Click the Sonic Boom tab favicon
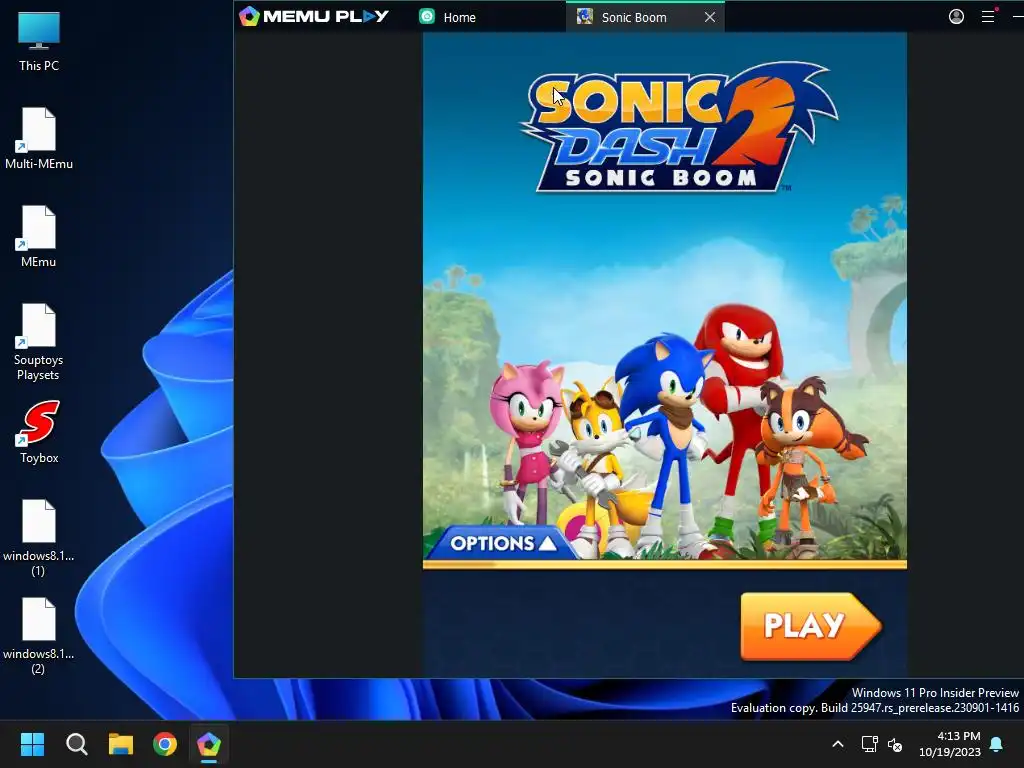This screenshot has height=768, width=1024. click(x=584, y=17)
